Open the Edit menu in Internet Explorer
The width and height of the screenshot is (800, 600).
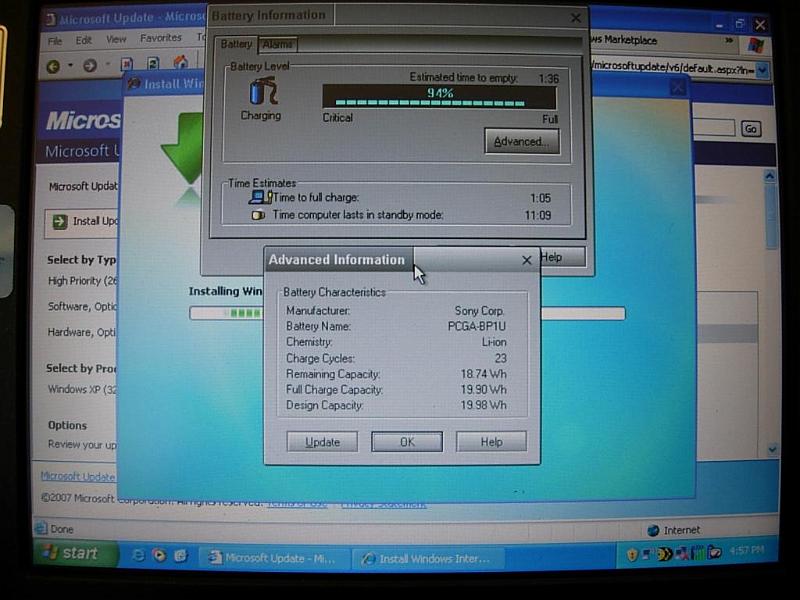point(83,40)
